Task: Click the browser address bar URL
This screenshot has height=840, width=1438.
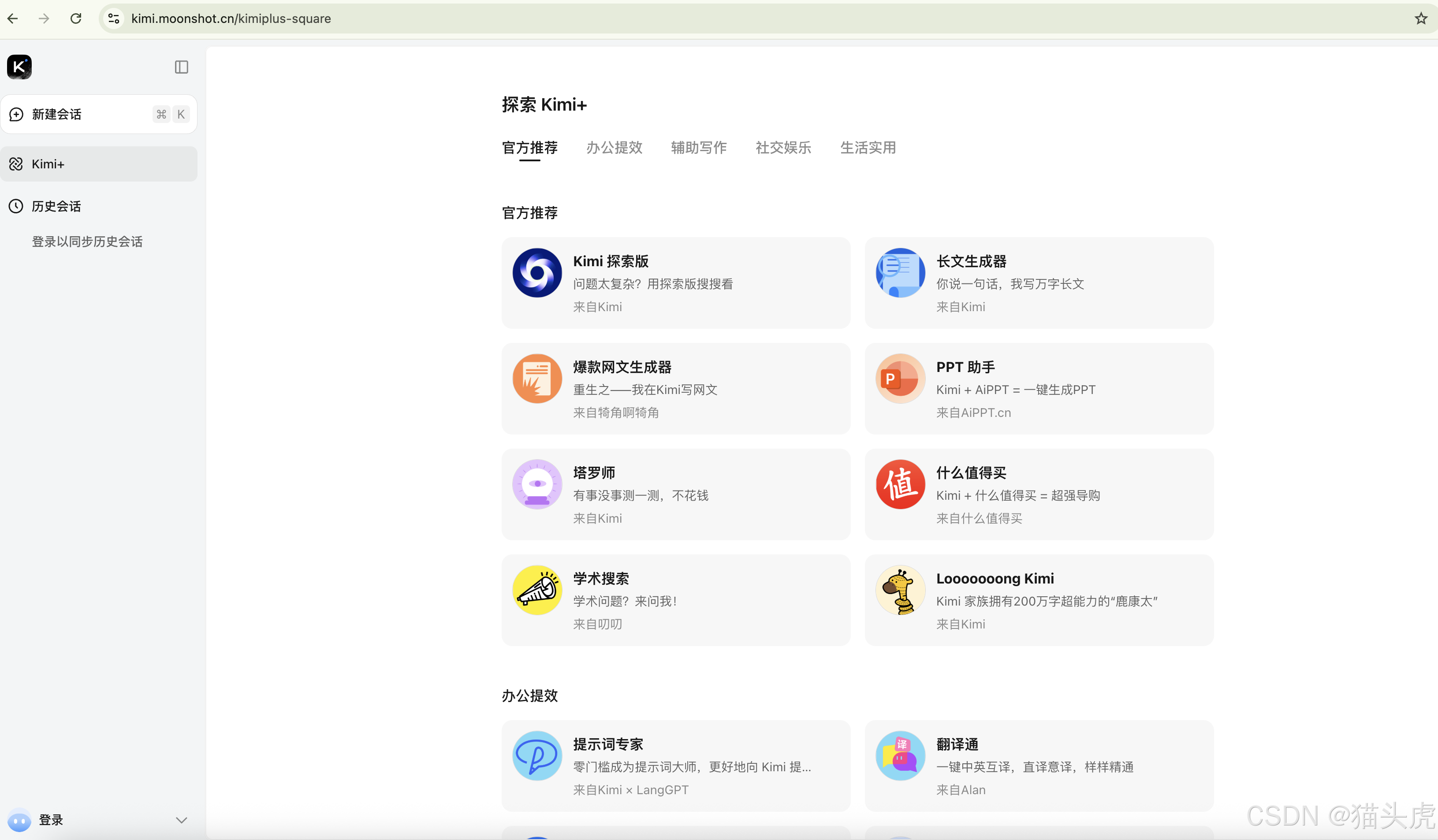Action: [231, 18]
